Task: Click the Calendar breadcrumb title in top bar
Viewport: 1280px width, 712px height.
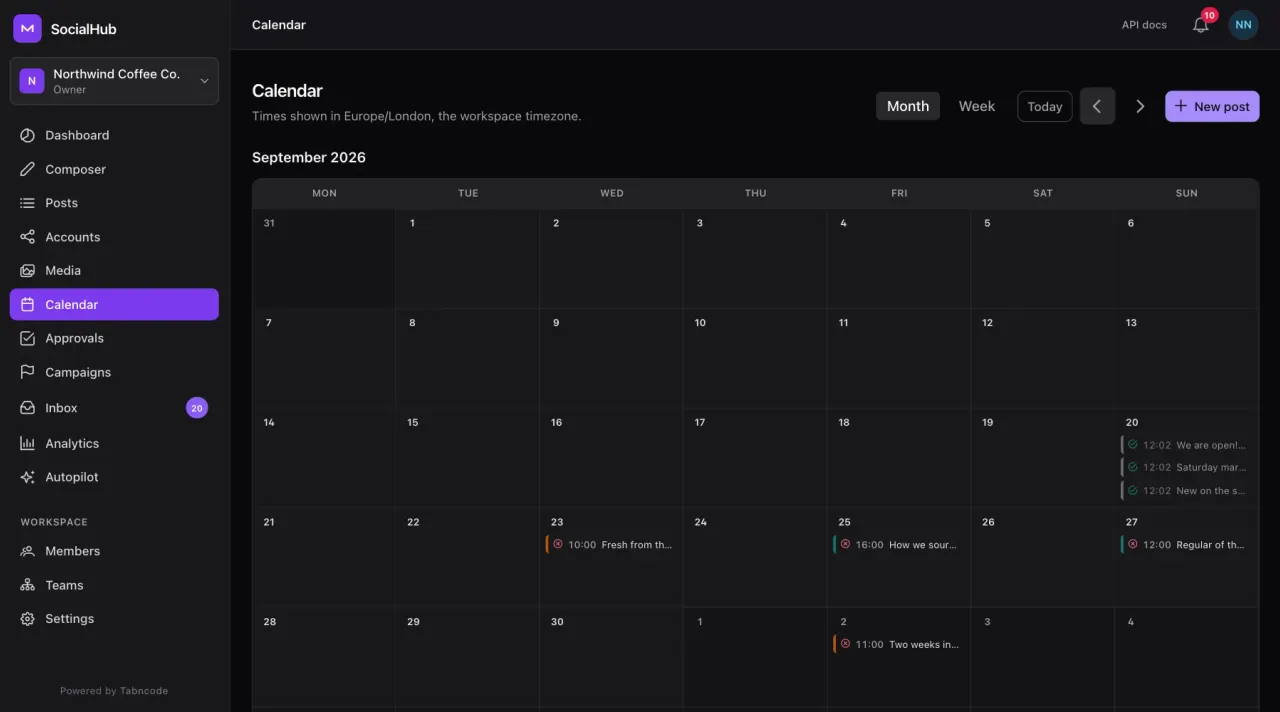Action: 279,25
